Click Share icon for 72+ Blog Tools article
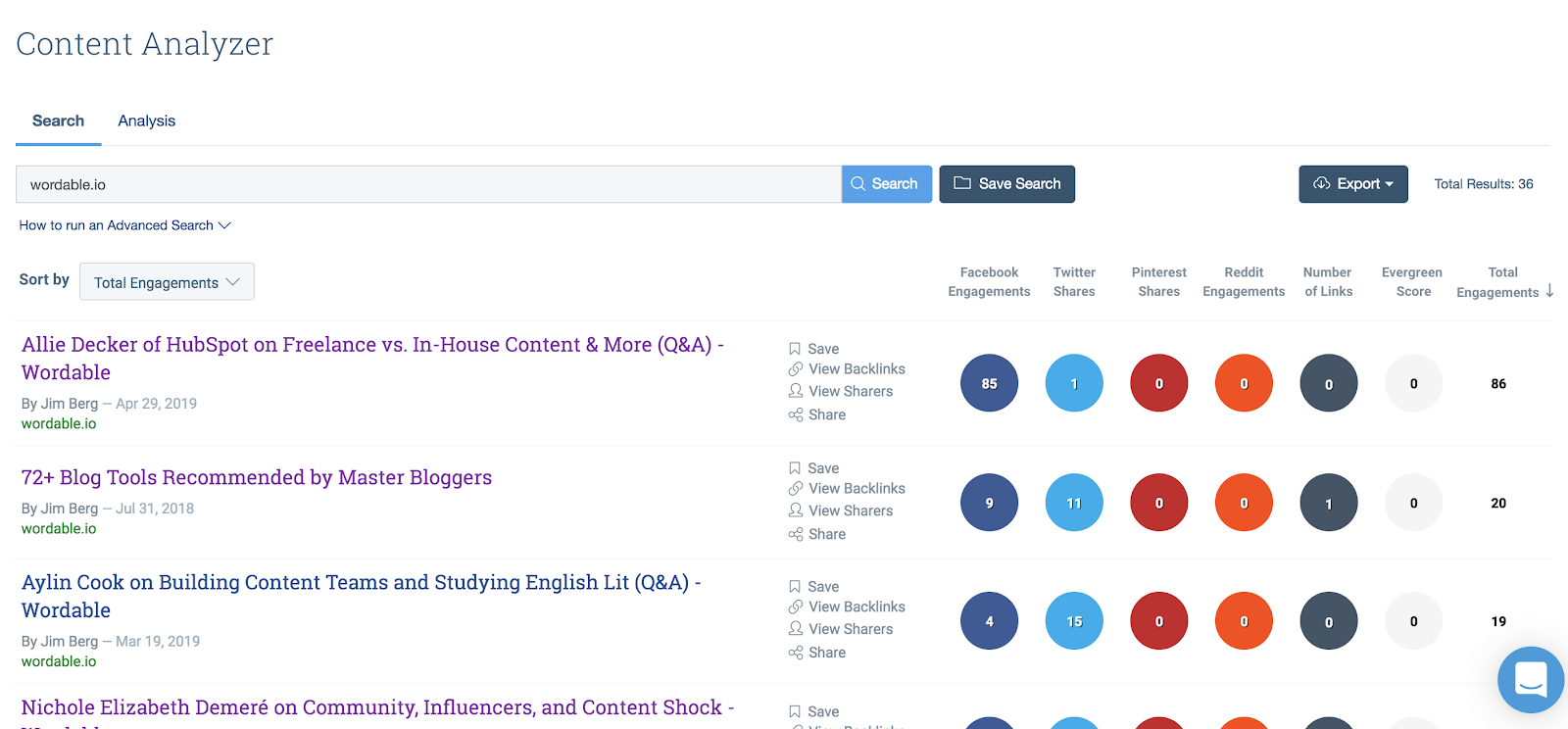The image size is (1568, 729). [x=796, y=534]
